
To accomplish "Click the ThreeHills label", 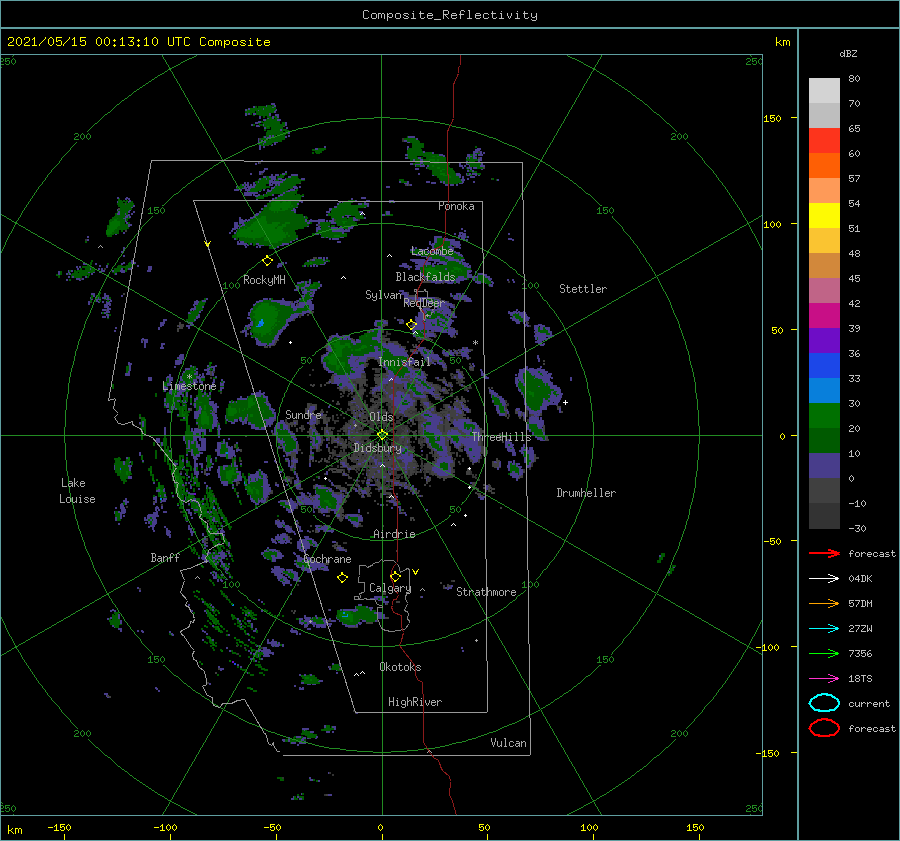I will click(502, 437).
